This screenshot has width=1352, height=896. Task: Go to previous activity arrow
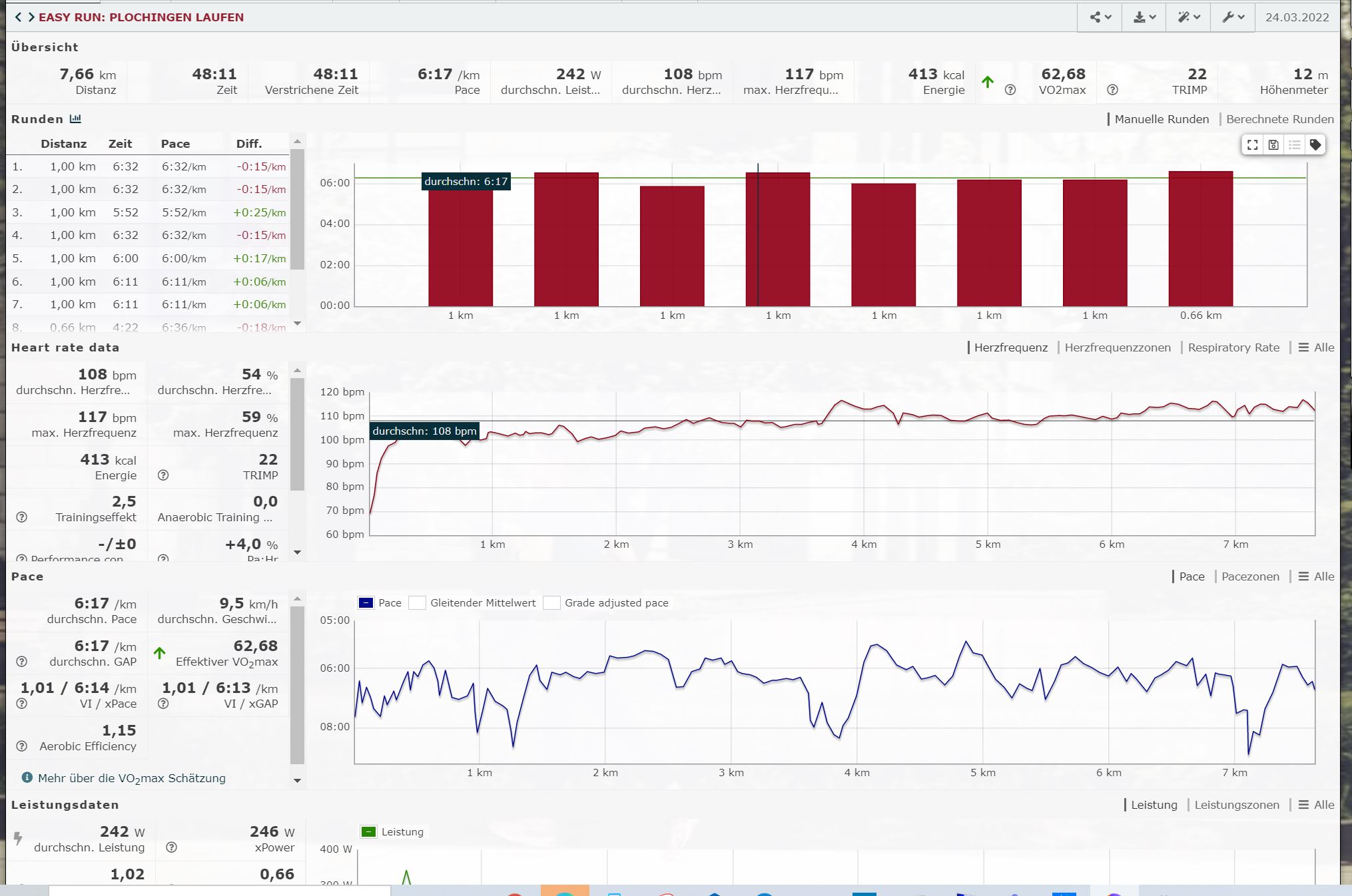(x=18, y=17)
